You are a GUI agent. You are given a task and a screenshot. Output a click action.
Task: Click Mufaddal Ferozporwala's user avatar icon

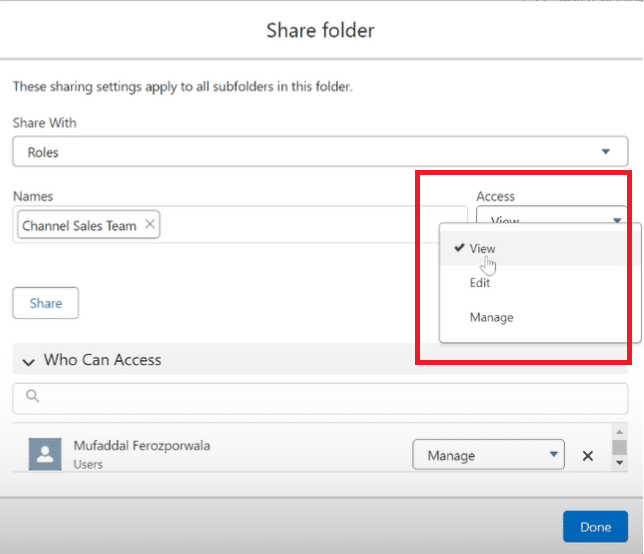(45, 455)
